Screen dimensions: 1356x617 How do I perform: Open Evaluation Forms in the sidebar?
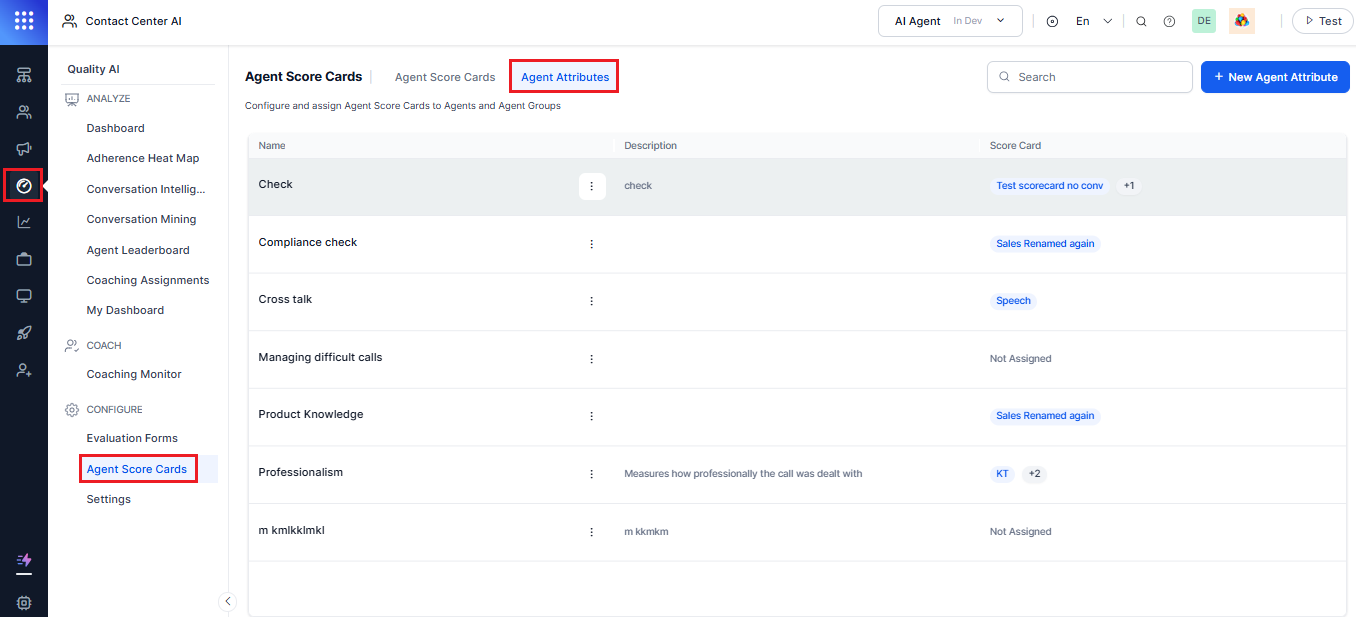coord(132,438)
